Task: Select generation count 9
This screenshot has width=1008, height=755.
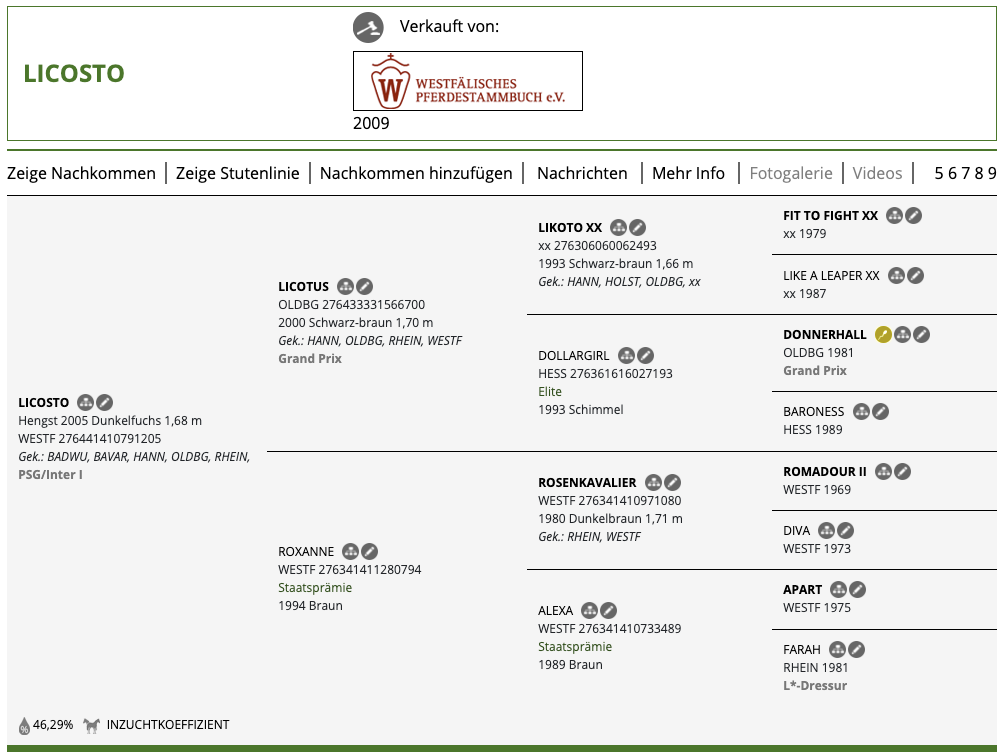Action: point(992,173)
